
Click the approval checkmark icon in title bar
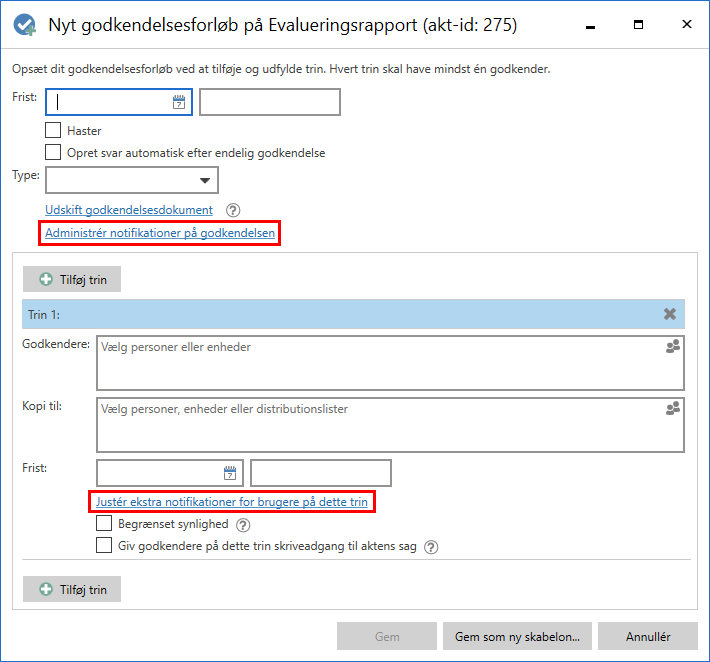pyautogui.click(x=24, y=25)
